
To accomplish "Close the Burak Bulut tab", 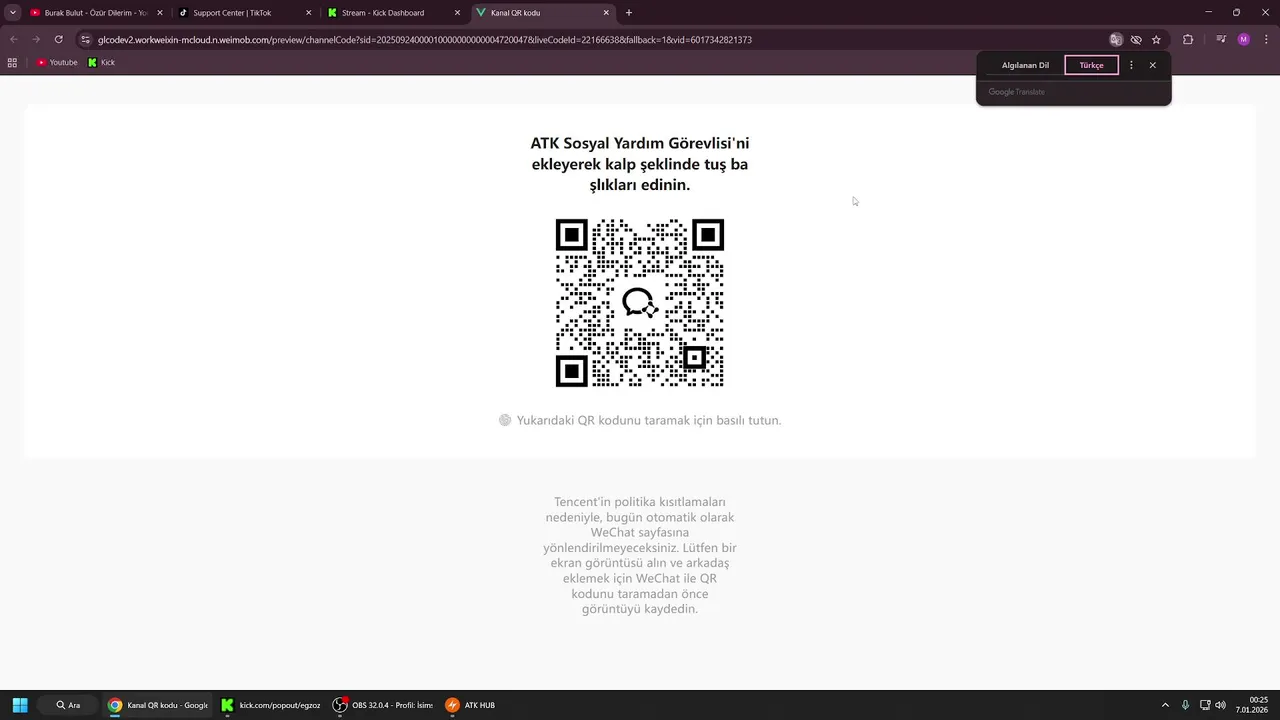I will coord(159,13).
